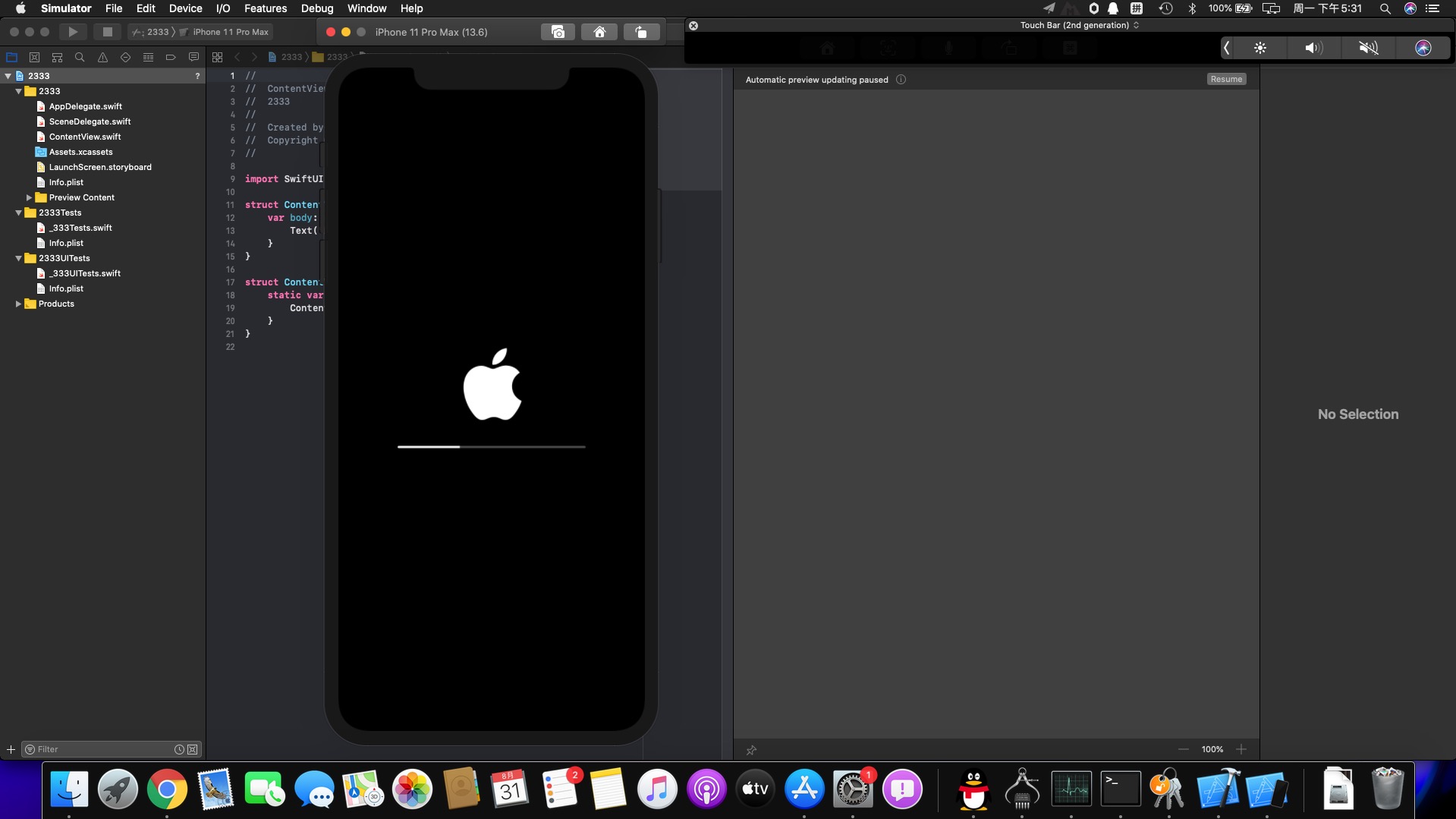Image resolution: width=1456 pixels, height=819 pixels.
Task: Open the Breakpoint navigator
Action: 171,57
